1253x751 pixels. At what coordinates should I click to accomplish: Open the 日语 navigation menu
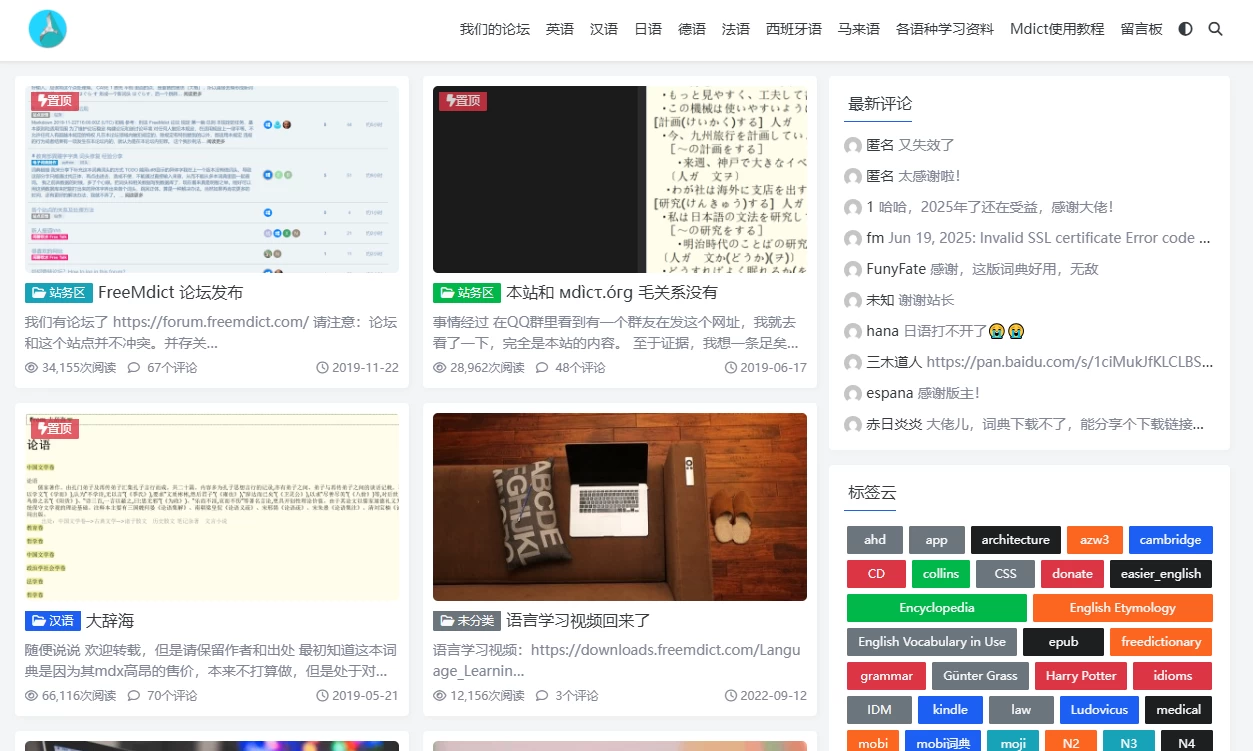coord(648,29)
